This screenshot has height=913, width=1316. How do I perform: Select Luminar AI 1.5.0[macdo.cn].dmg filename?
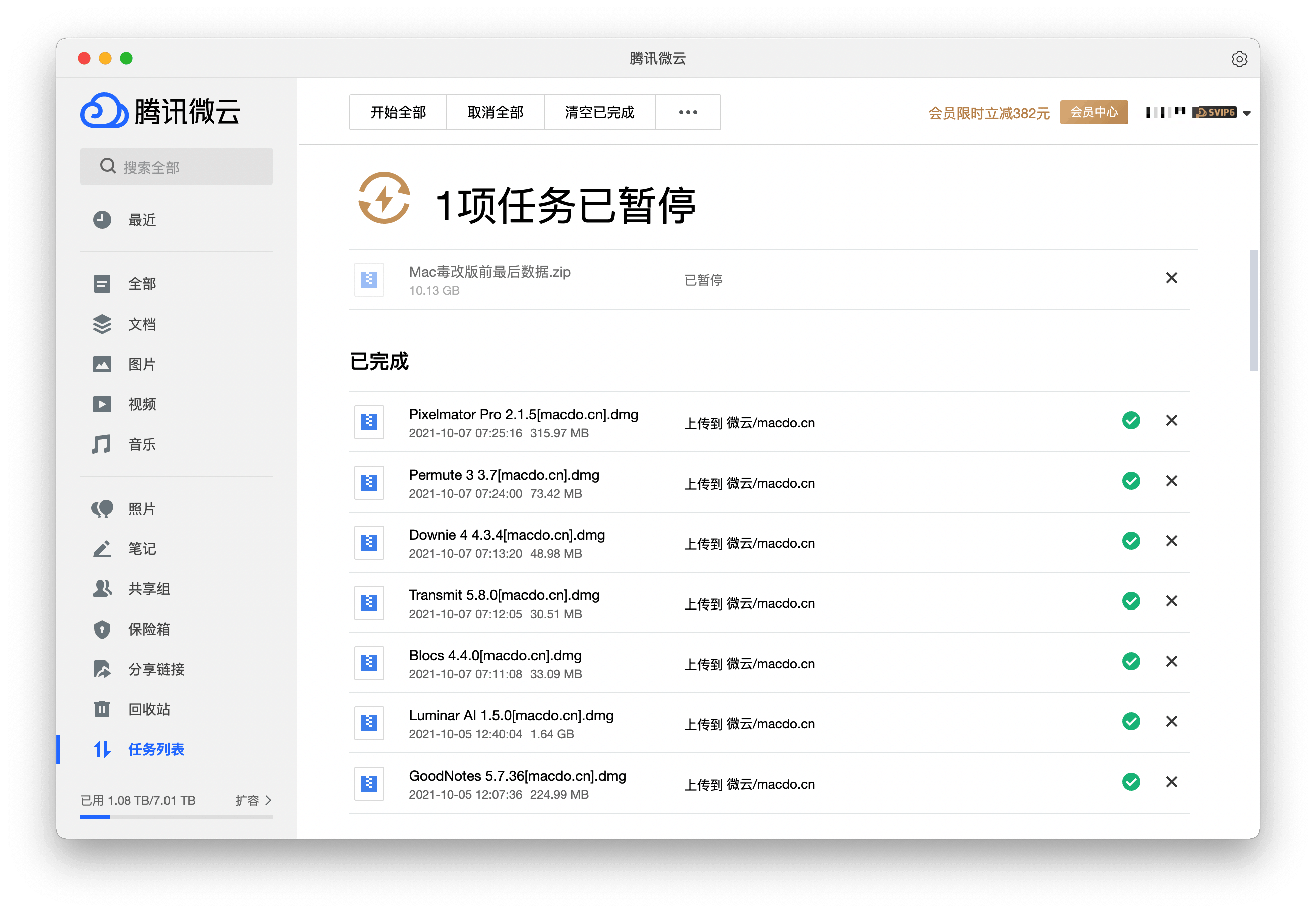[x=511, y=716]
